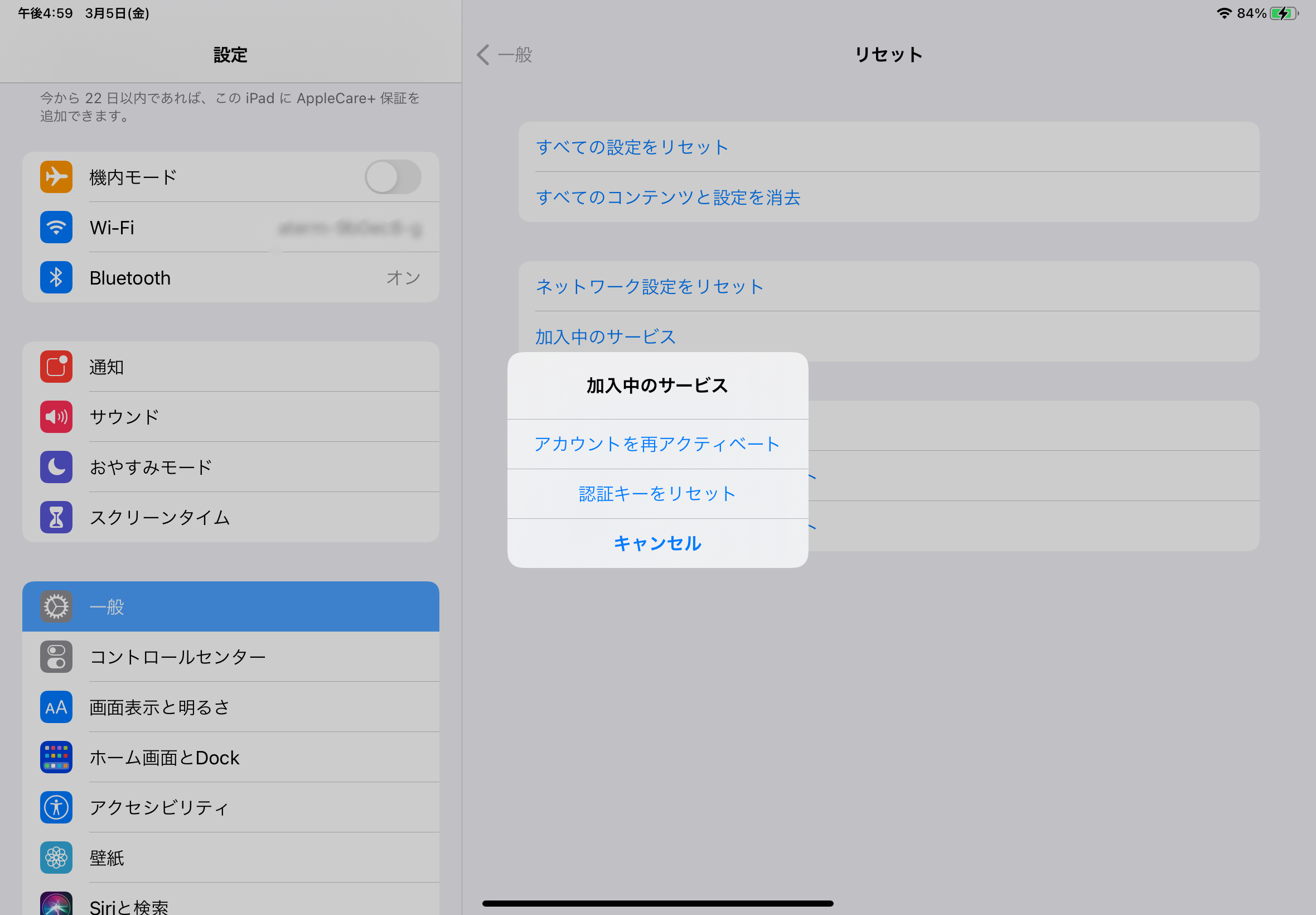Tap the Control Center icon
The width and height of the screenshot is (1316, 915).
coord(56,657)
